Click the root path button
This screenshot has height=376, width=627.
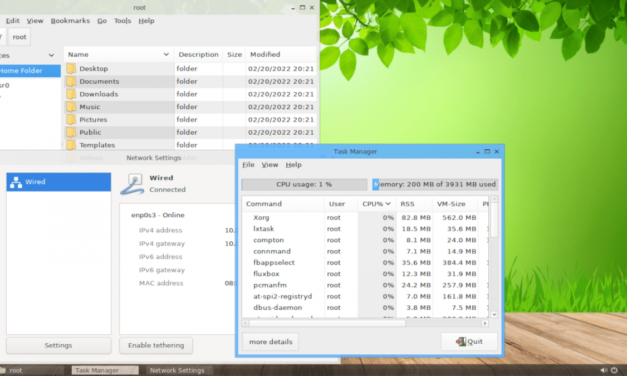19,37
